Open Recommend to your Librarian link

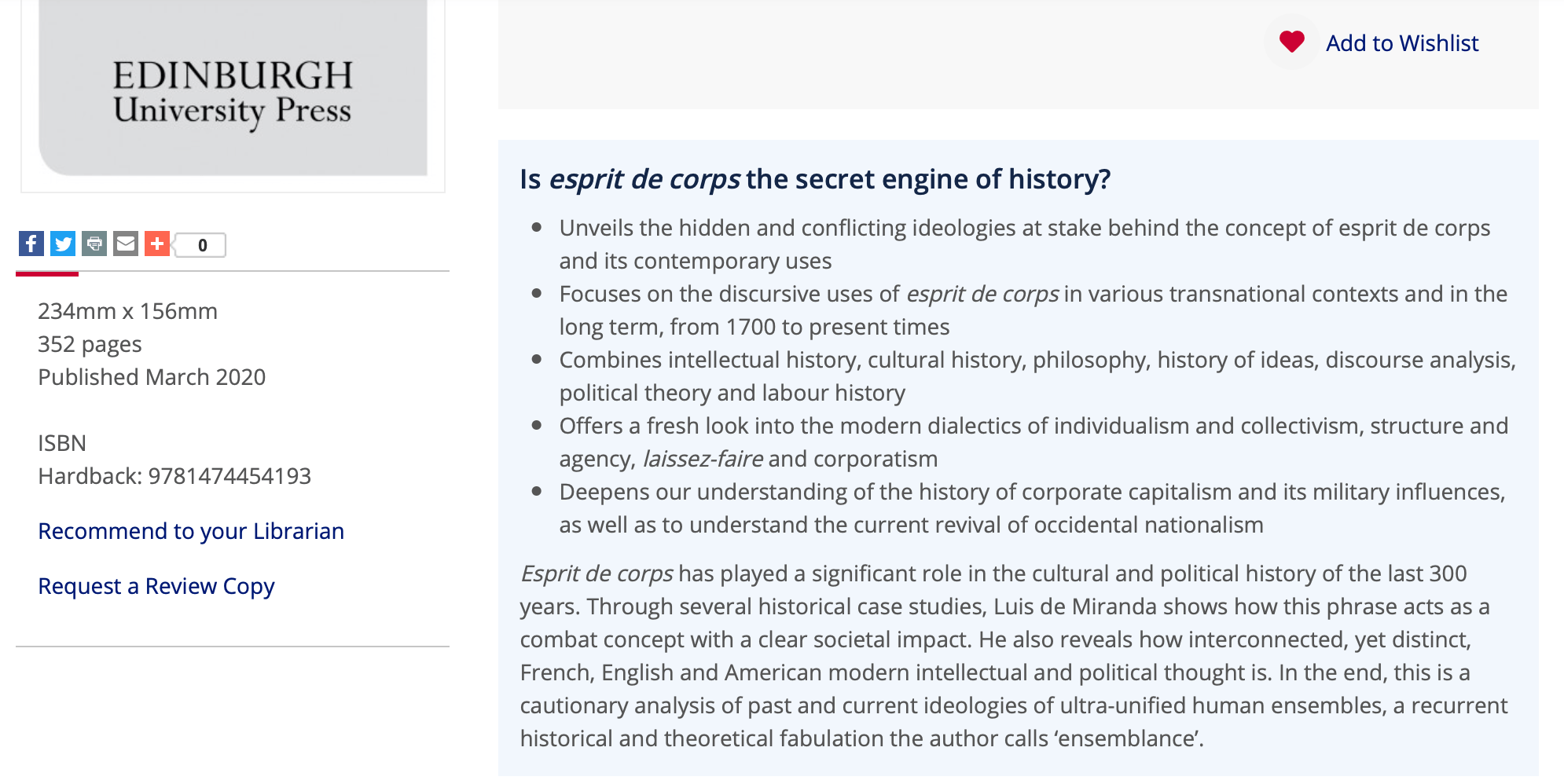pos(191,531)
